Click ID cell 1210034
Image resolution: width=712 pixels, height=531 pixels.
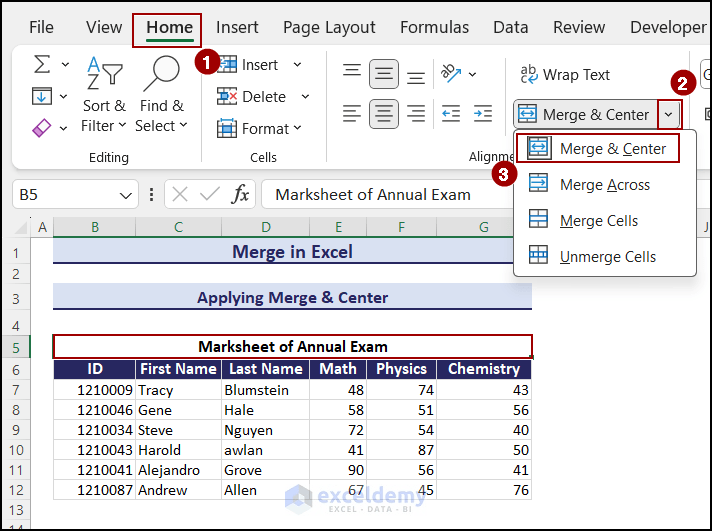point(94,430)
